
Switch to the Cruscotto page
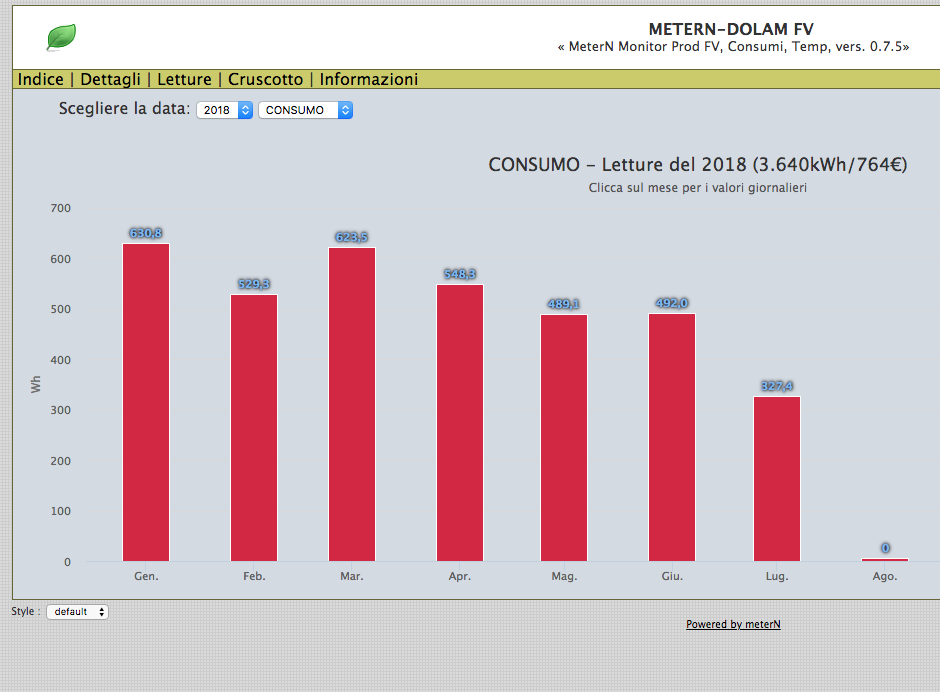click(266, 79)
